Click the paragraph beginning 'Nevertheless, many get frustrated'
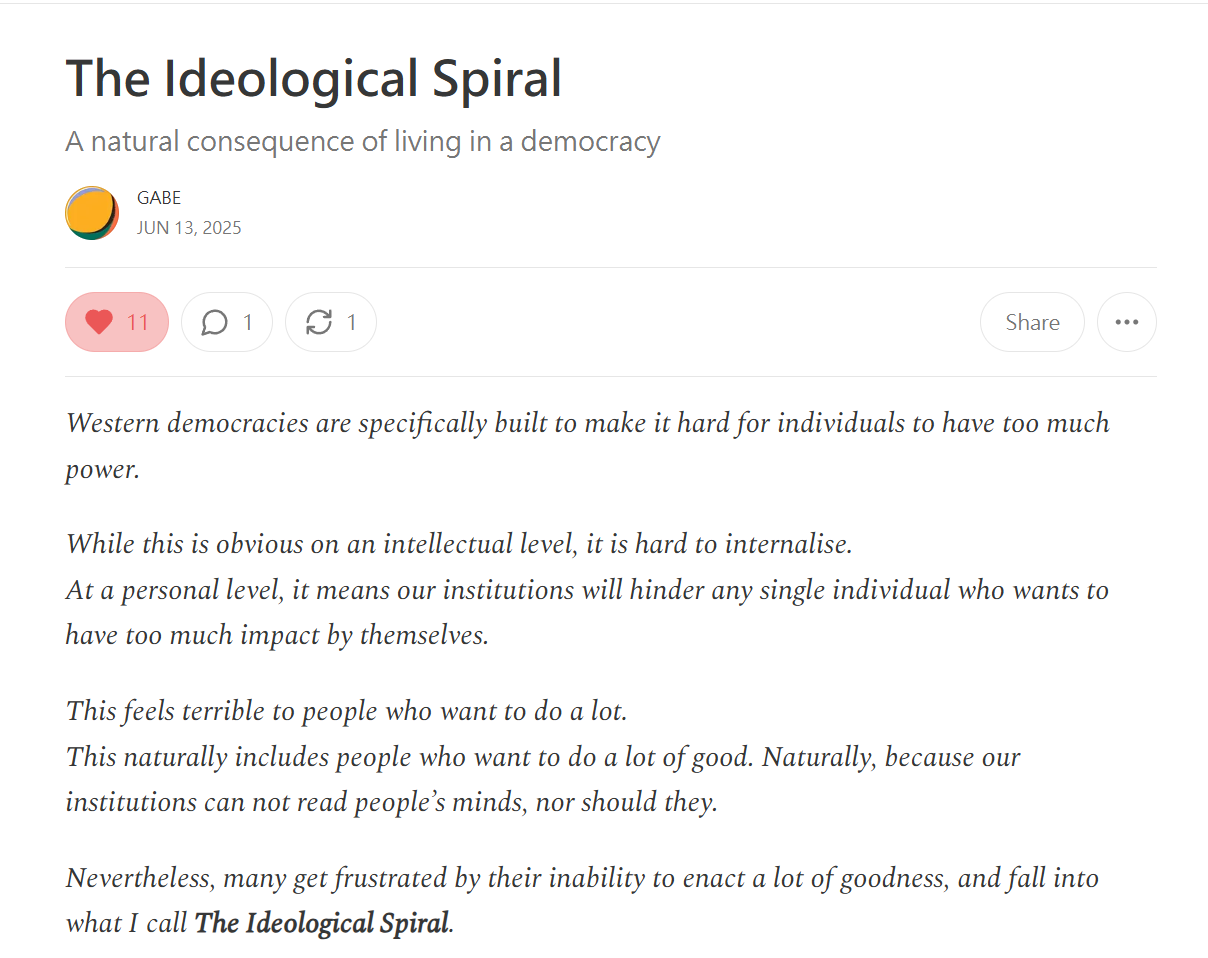This screenshot has height=958, width=1208. tap(582, 900)
